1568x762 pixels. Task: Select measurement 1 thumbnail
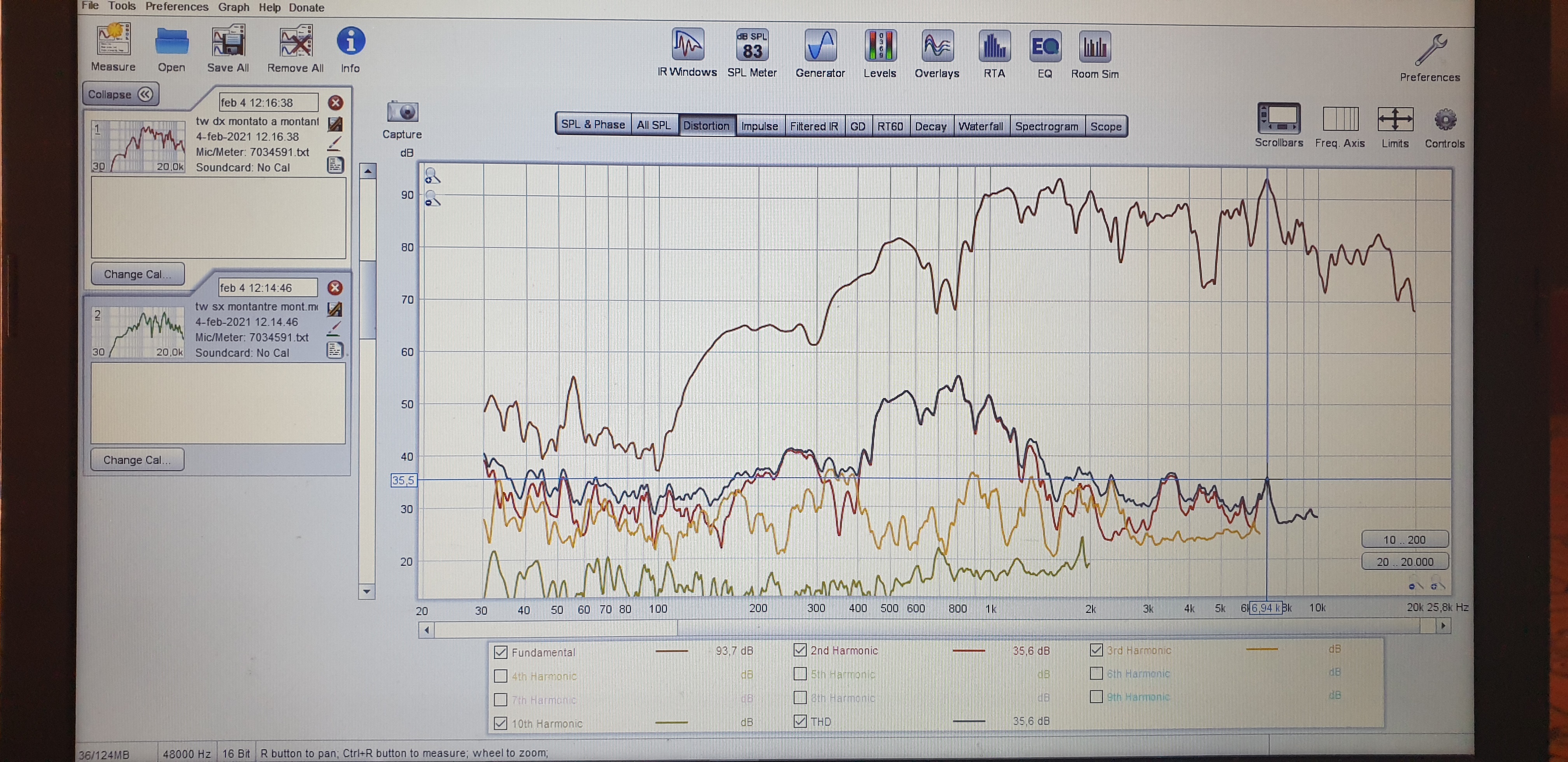pyautogui.click(x=138, y=146)
